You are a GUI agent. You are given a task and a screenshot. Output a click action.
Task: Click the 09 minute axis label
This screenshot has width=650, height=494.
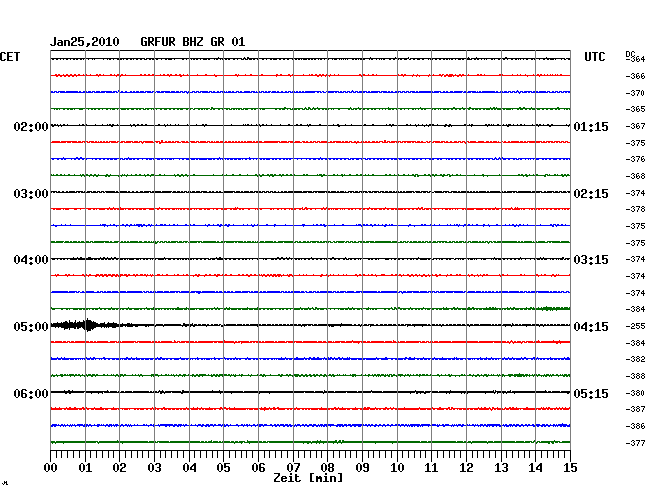(362, 467)
